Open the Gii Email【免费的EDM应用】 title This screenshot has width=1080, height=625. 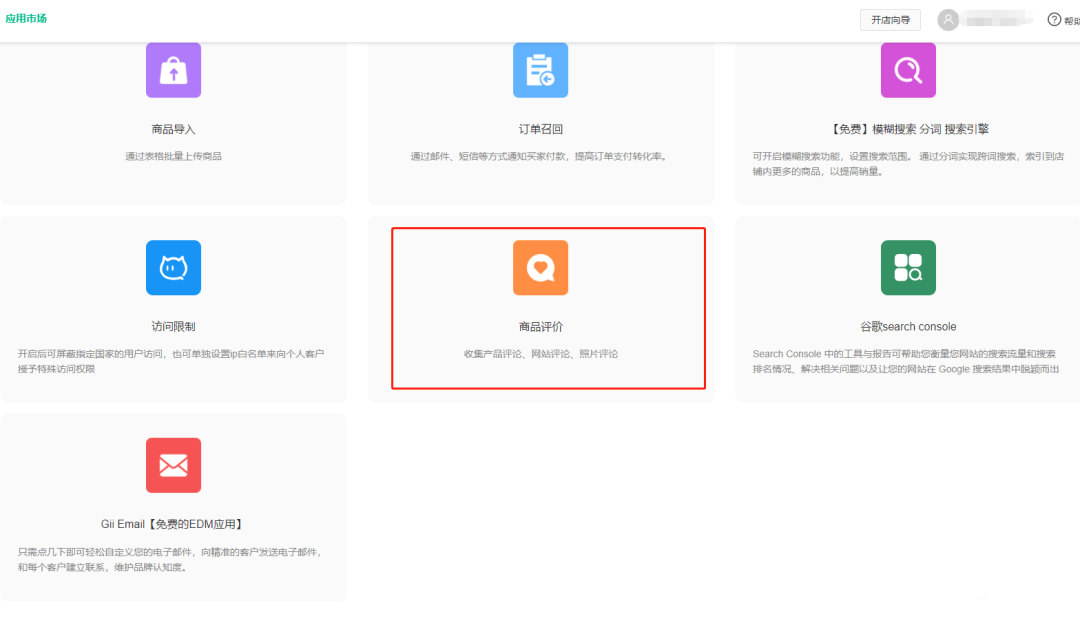[173, 524]
